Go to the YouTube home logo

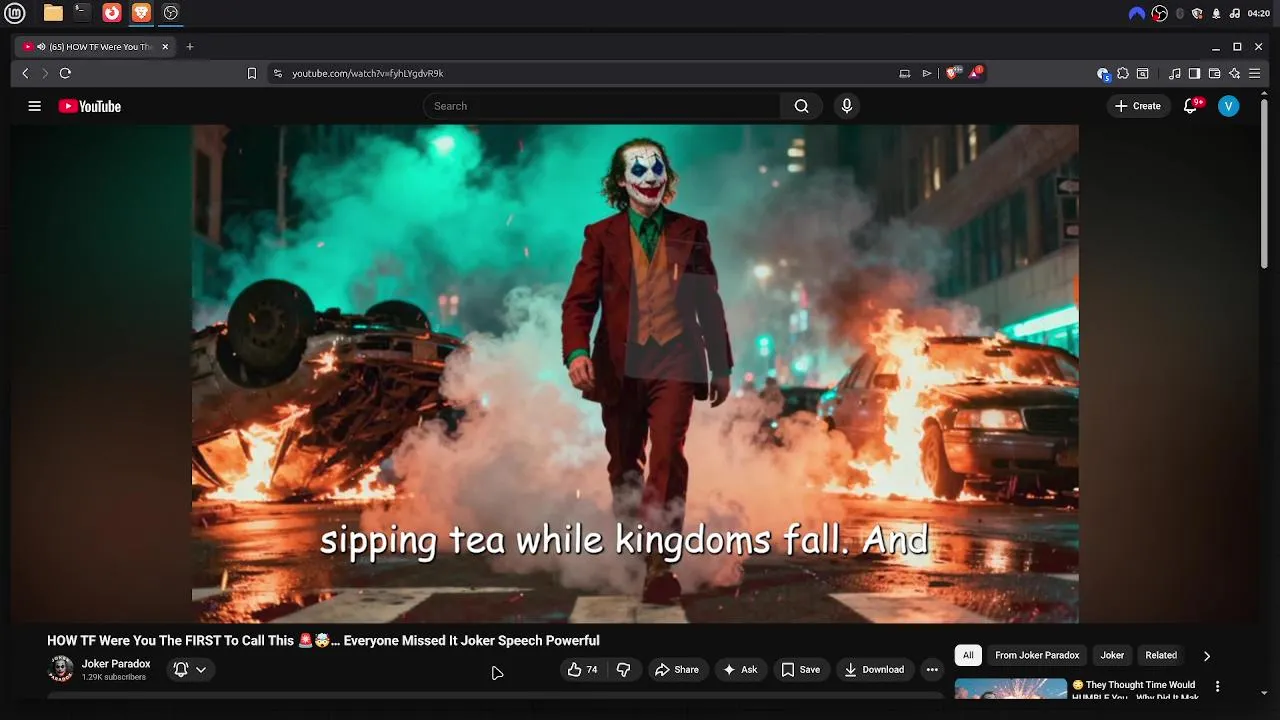(89, 106)
